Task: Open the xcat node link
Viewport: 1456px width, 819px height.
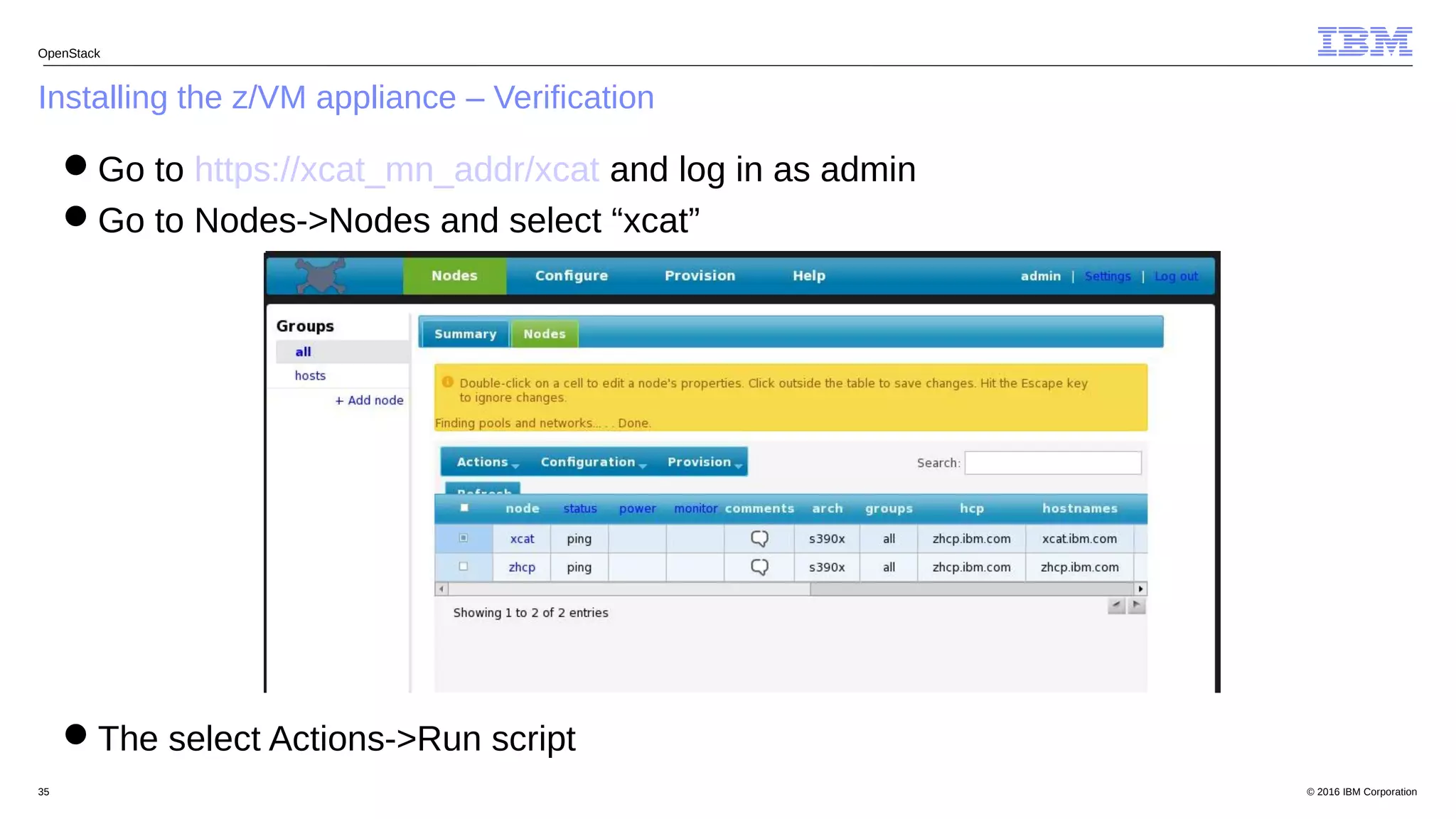Action: (x=522, y=539)
